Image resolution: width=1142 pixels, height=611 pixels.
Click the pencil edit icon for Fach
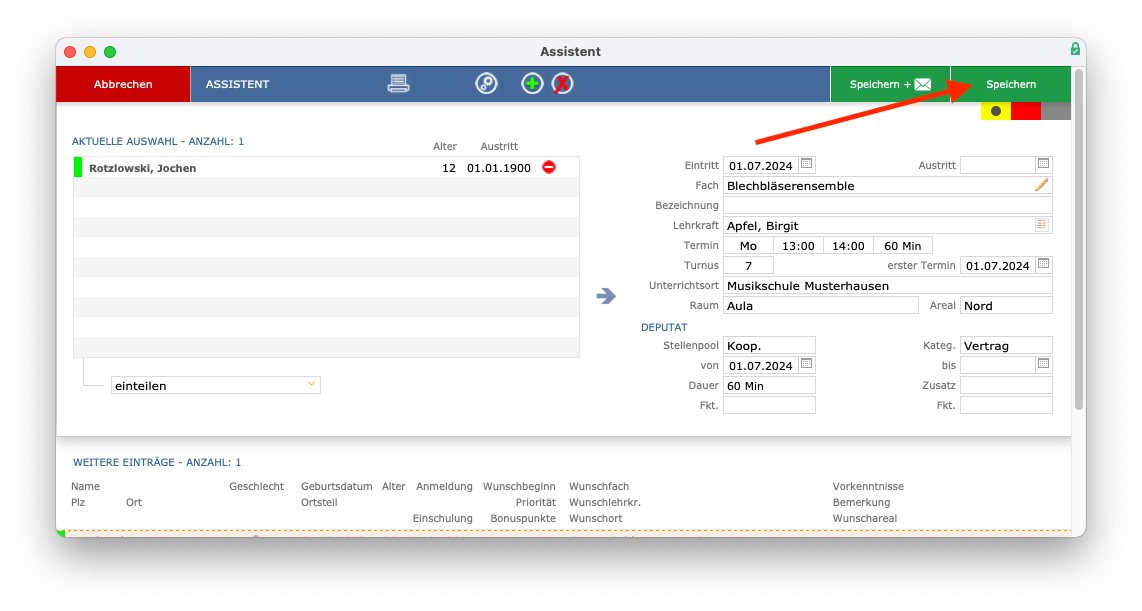point(1041,185)
